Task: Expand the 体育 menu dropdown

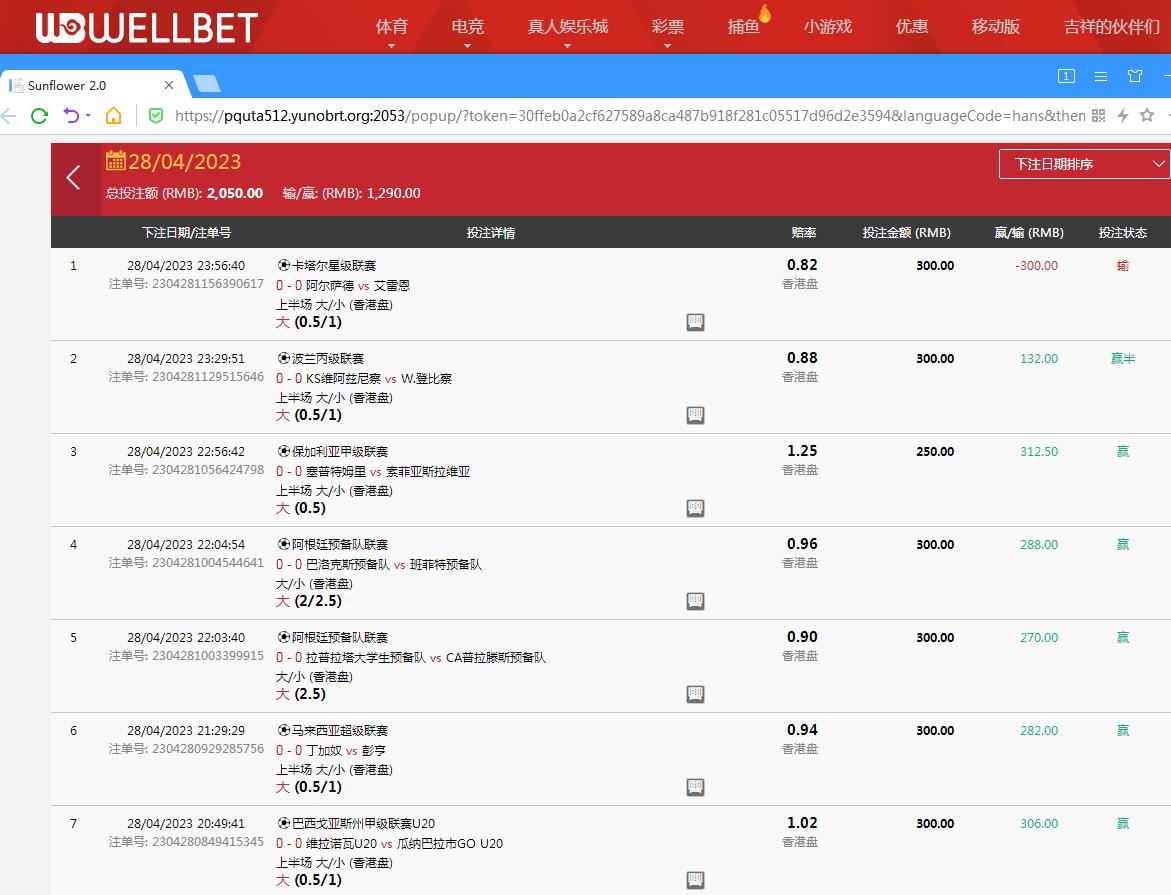Action: (391, 45)
